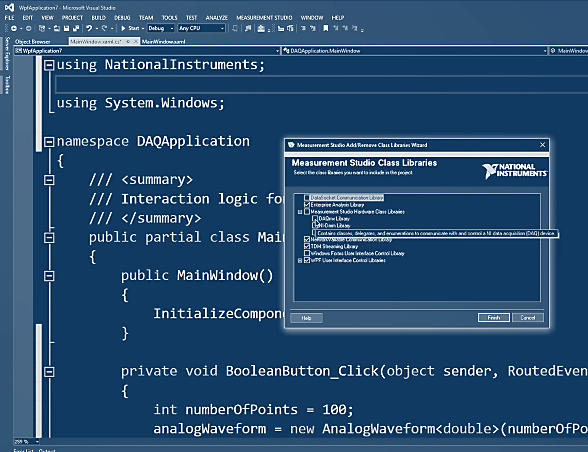This screenshot has width=588, height=452.
Task: Open the MEASUREMENT STUDIO menu
Action: pyautogui.click(x=264, y=18)
